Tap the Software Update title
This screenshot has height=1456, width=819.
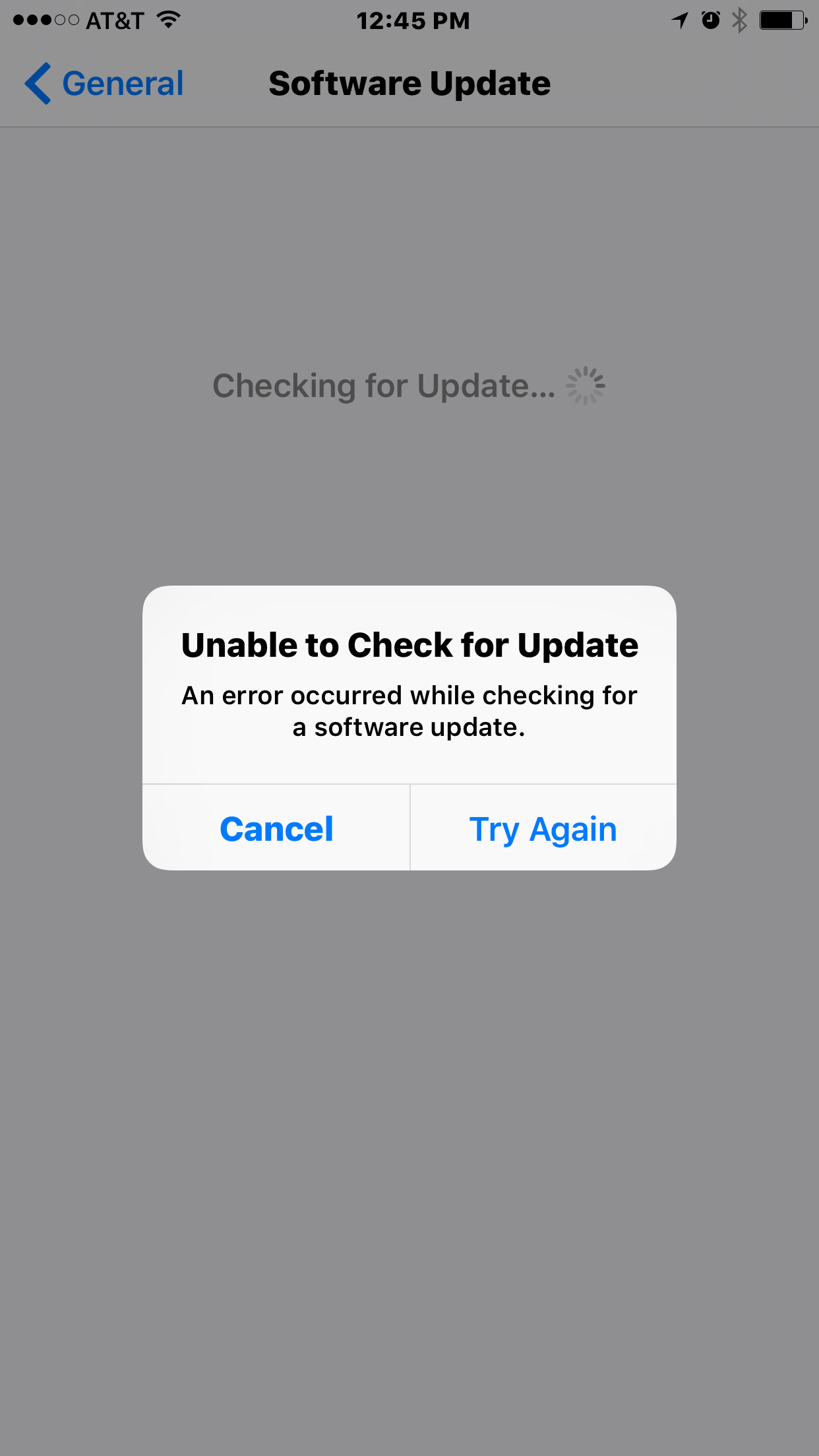409,84
